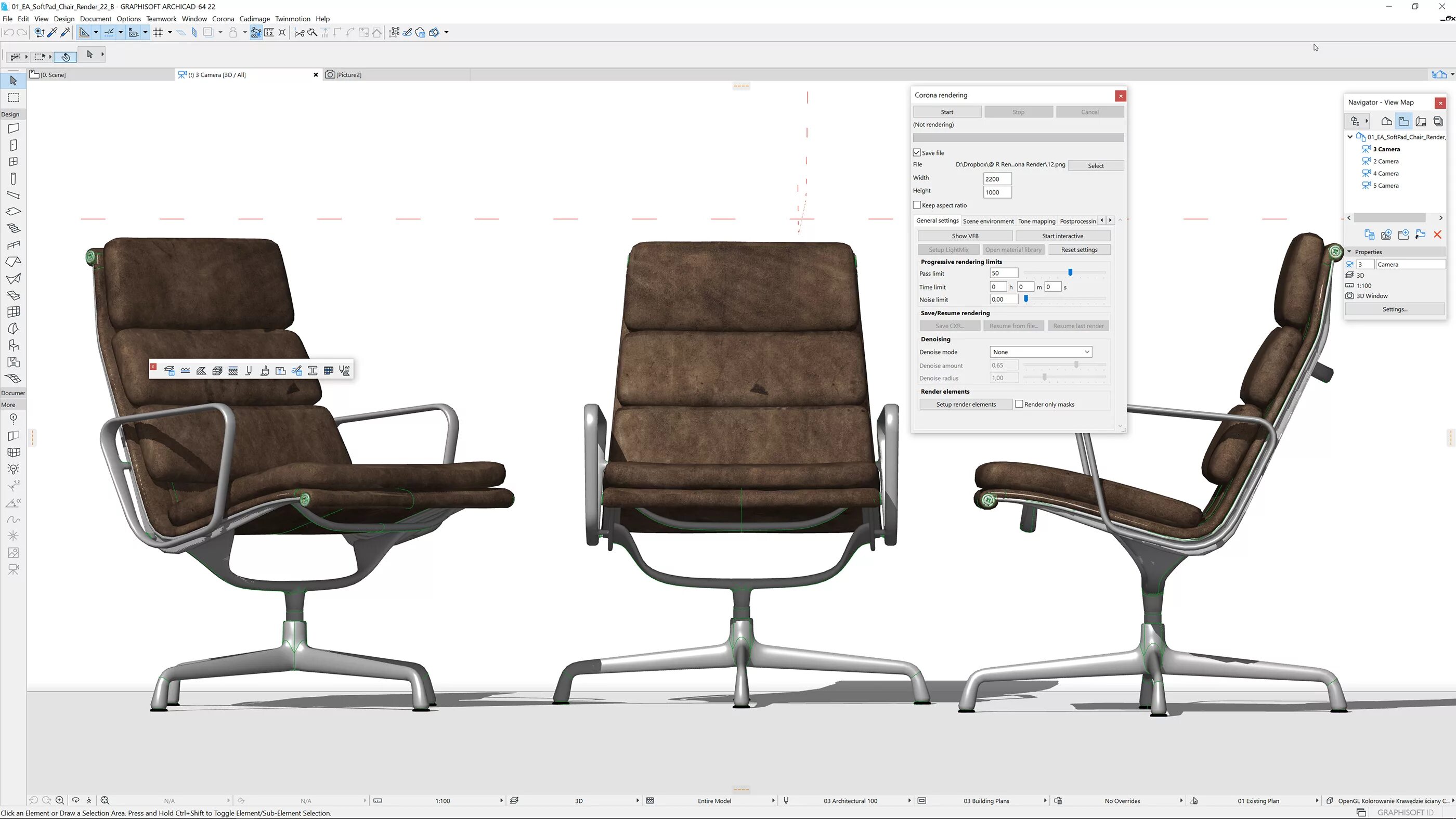Switch to the Tone mapping tab
The width and height of the screenshot is (1456, 819).
(x=1036, y=221)
